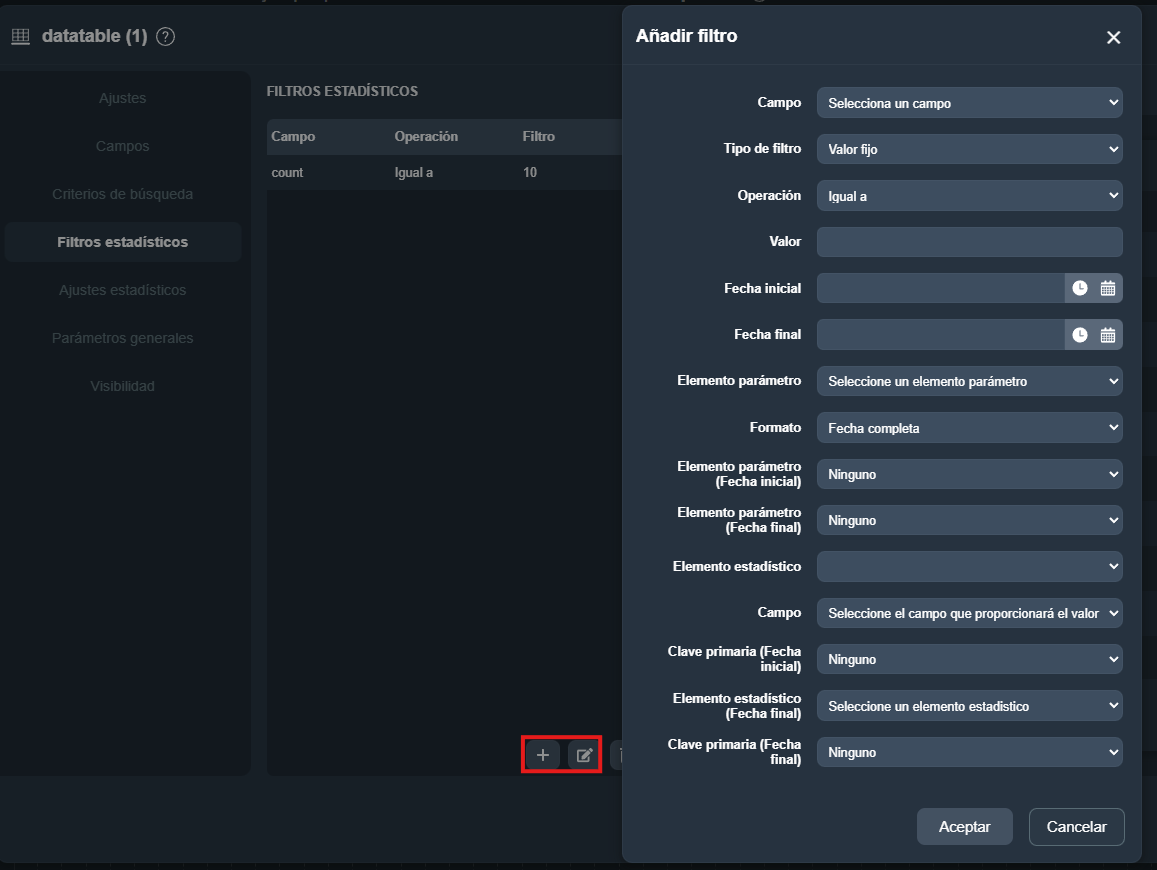The image size is (1157, 870).
Task: Open the time picker for Fecha final
Action: (1079, 334)
